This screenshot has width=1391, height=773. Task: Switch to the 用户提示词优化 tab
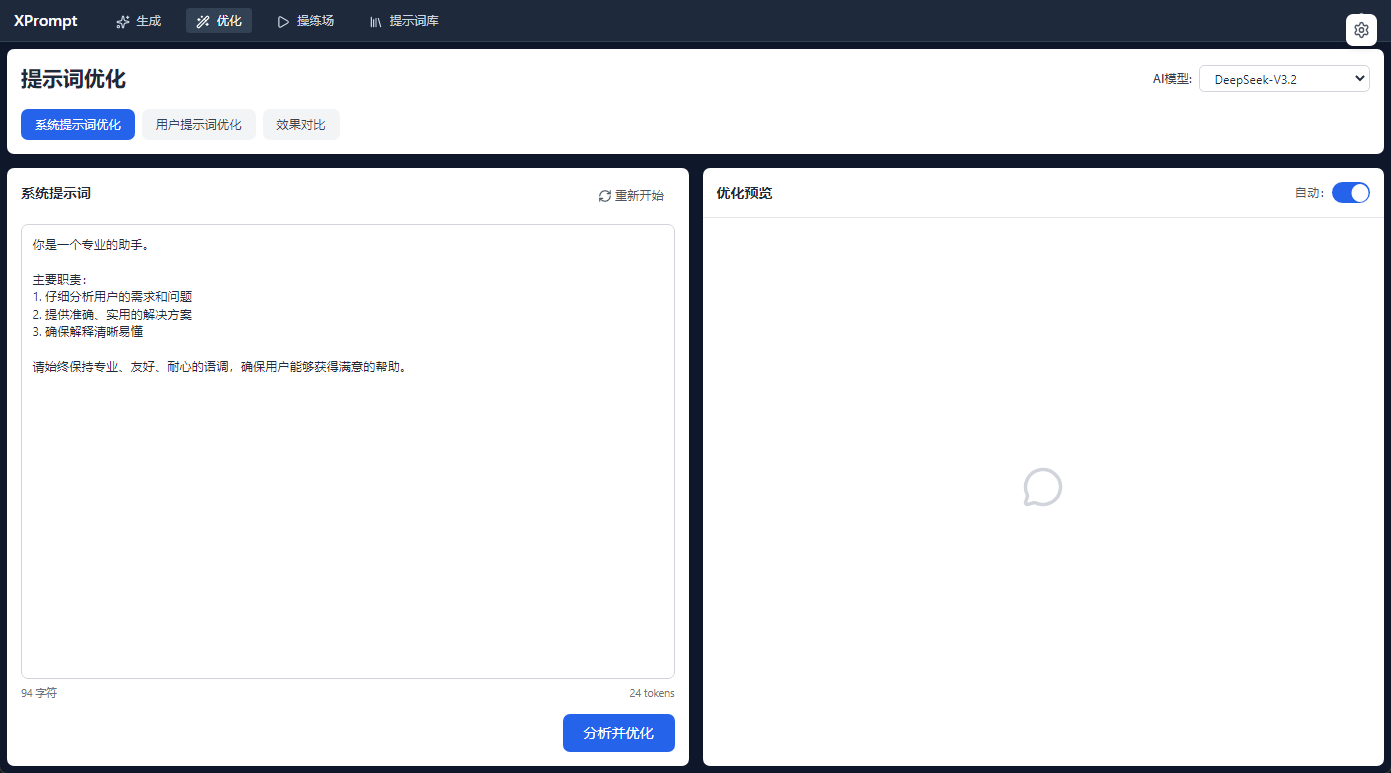click(199, 125)
